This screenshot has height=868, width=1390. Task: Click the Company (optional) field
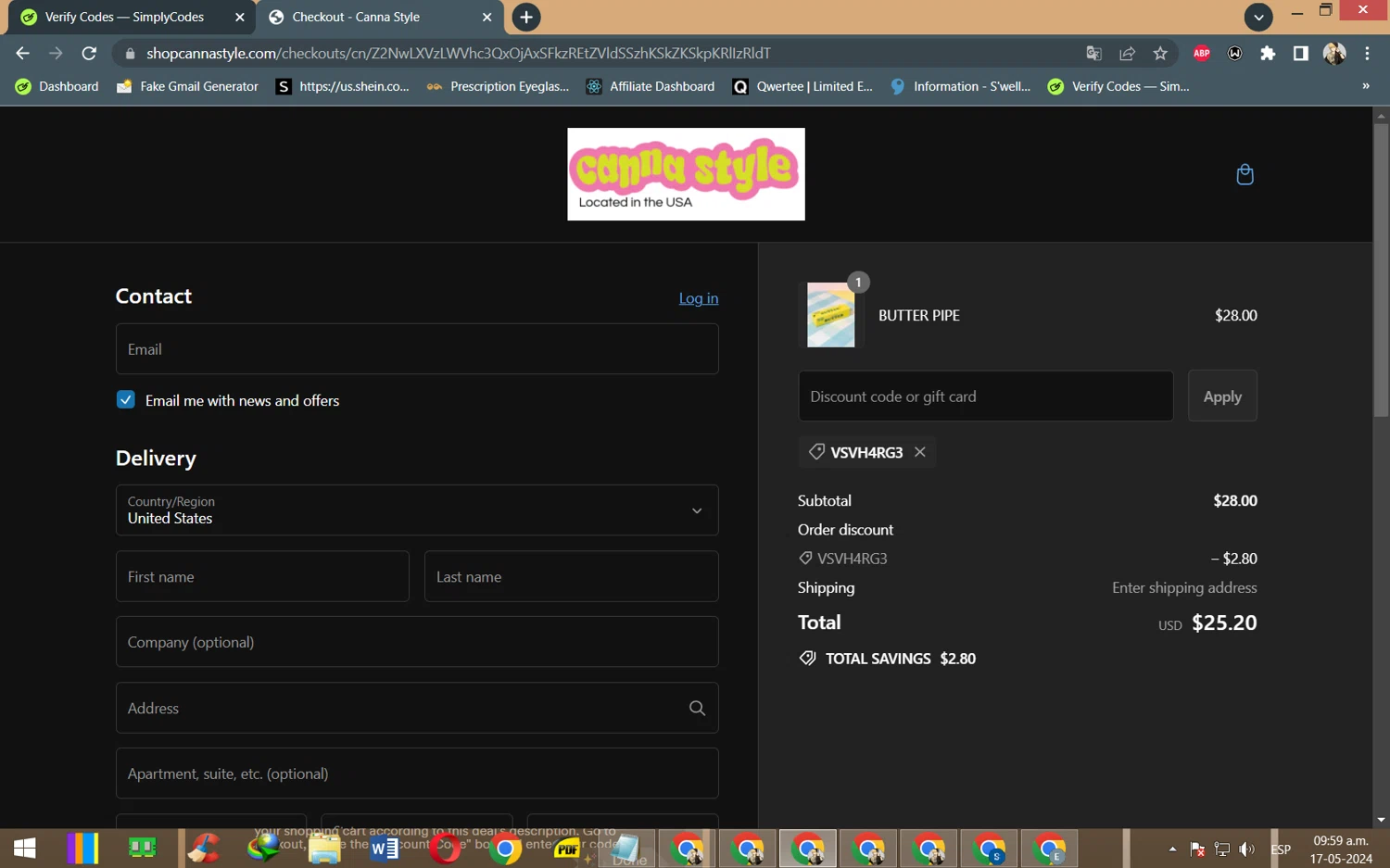[x=417, y=642]
